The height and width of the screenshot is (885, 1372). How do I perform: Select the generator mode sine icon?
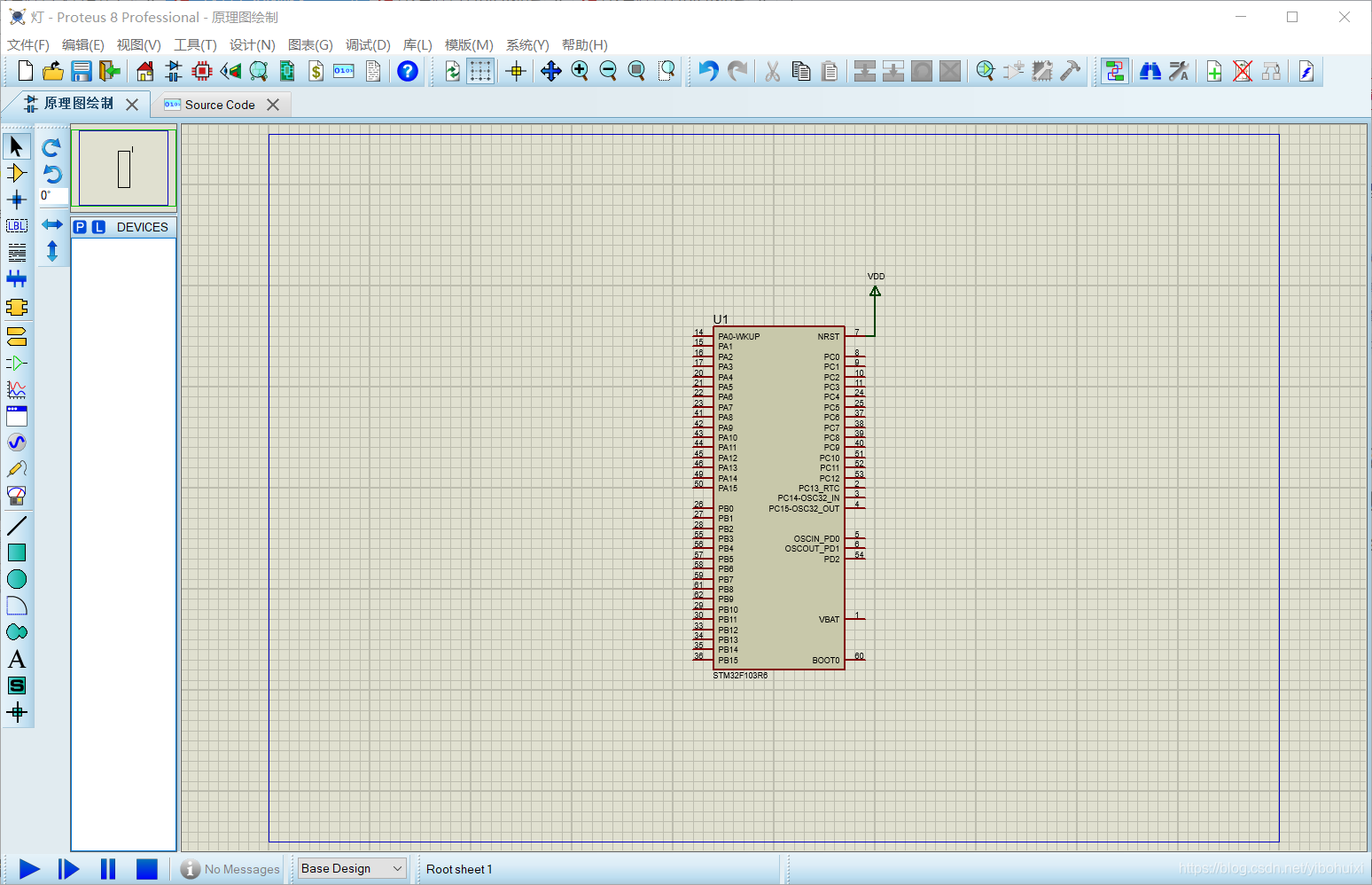click(17, 442)
